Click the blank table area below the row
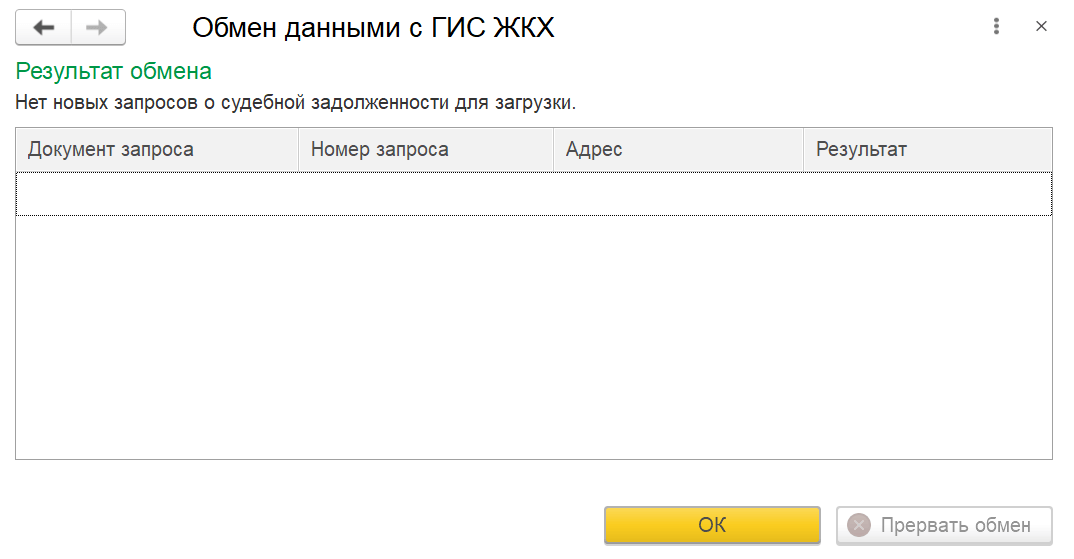The image size is (1074, 559). (x=534, y=337)
